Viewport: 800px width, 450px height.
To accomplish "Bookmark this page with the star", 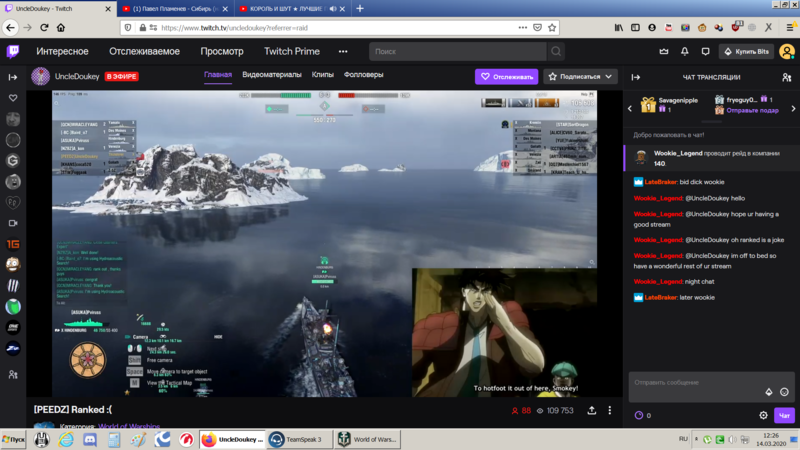I will 552,28.
